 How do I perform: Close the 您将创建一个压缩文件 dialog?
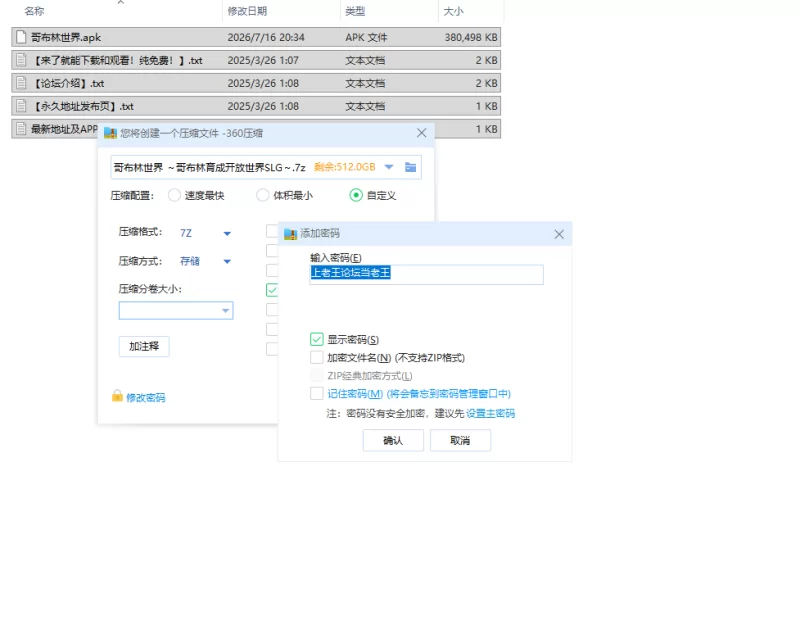click(x=421, y=133)
